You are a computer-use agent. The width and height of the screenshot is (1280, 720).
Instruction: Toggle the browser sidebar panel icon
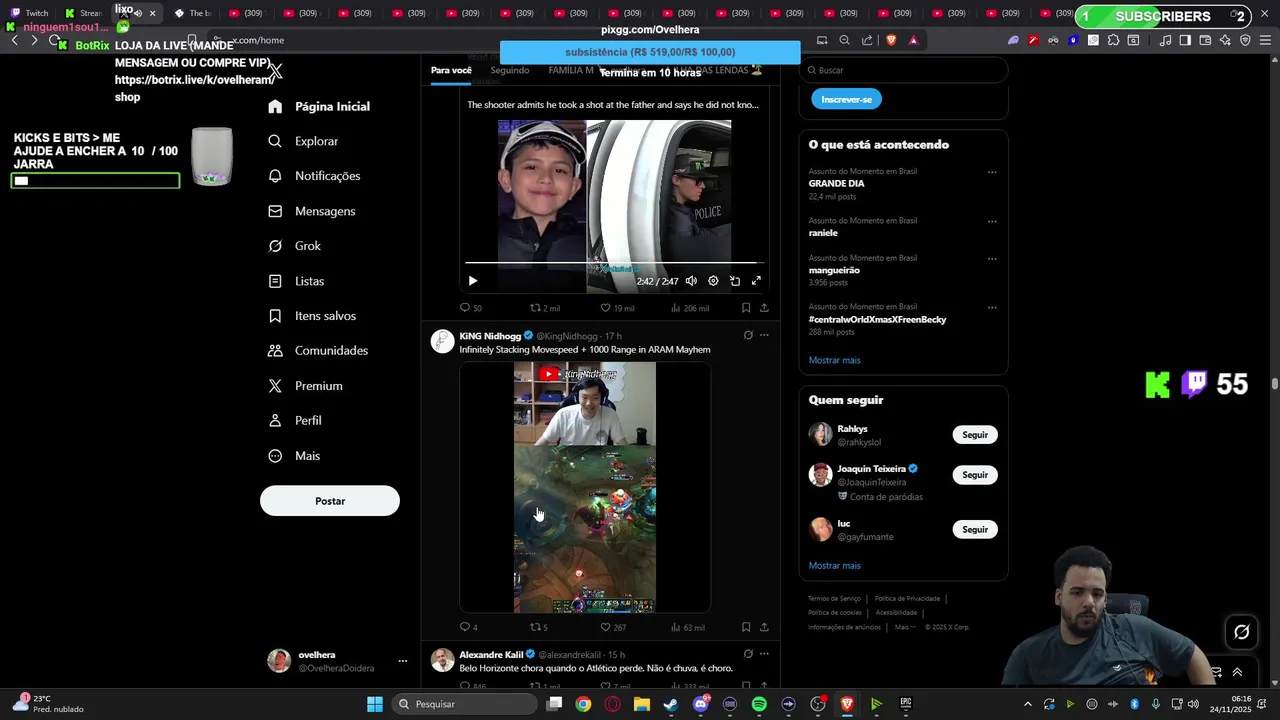click(x=1185, y=40)
